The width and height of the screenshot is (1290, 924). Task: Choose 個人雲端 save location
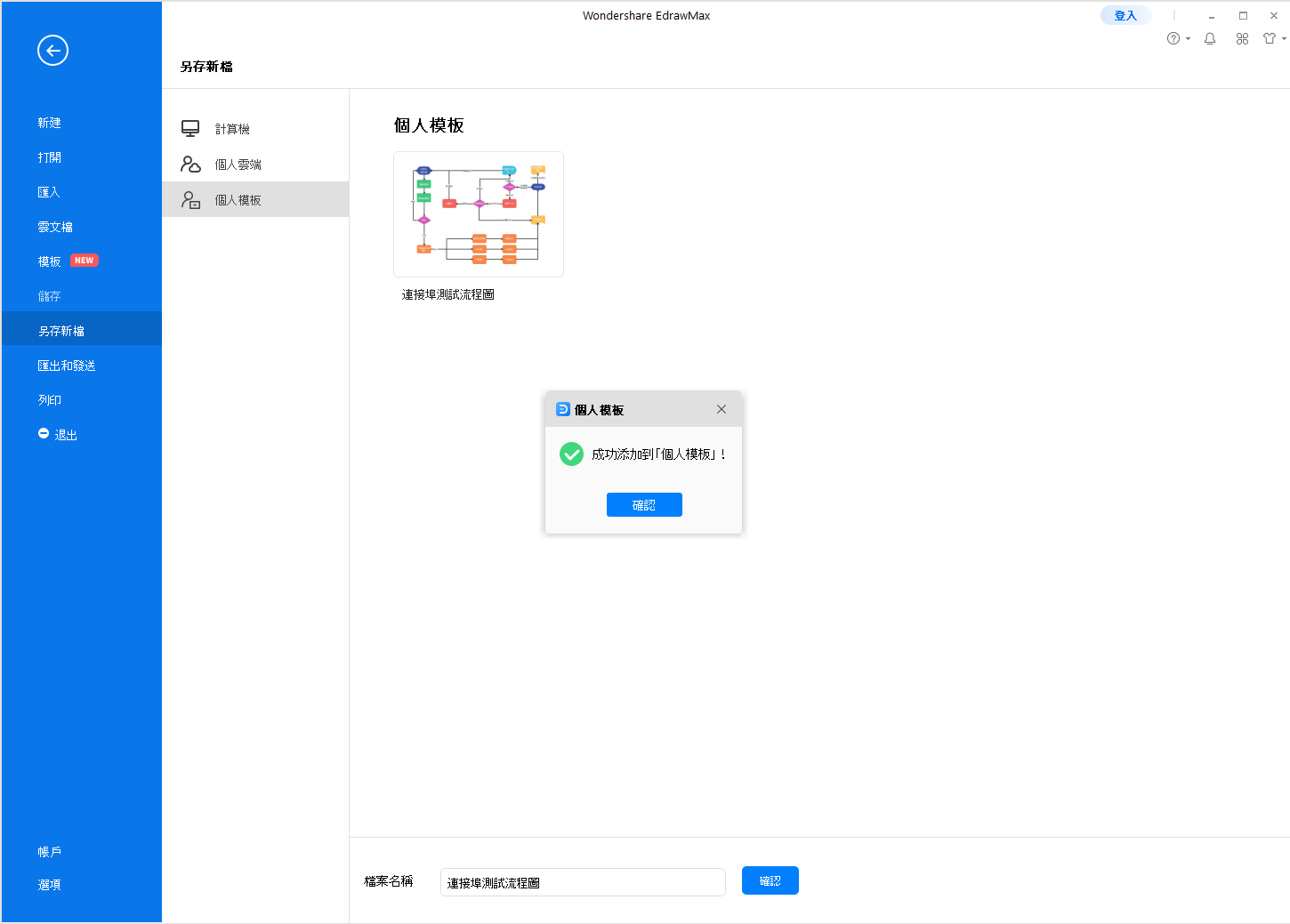[x=255, y=165]
